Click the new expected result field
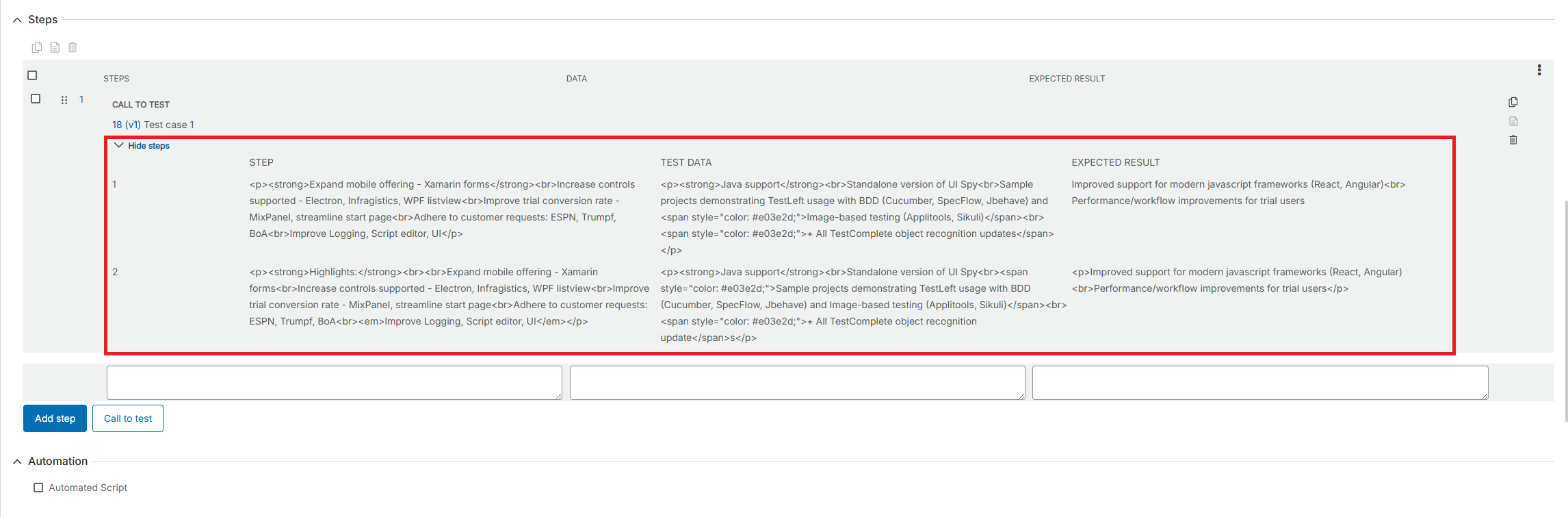1568x517 pixels. 1259,382
